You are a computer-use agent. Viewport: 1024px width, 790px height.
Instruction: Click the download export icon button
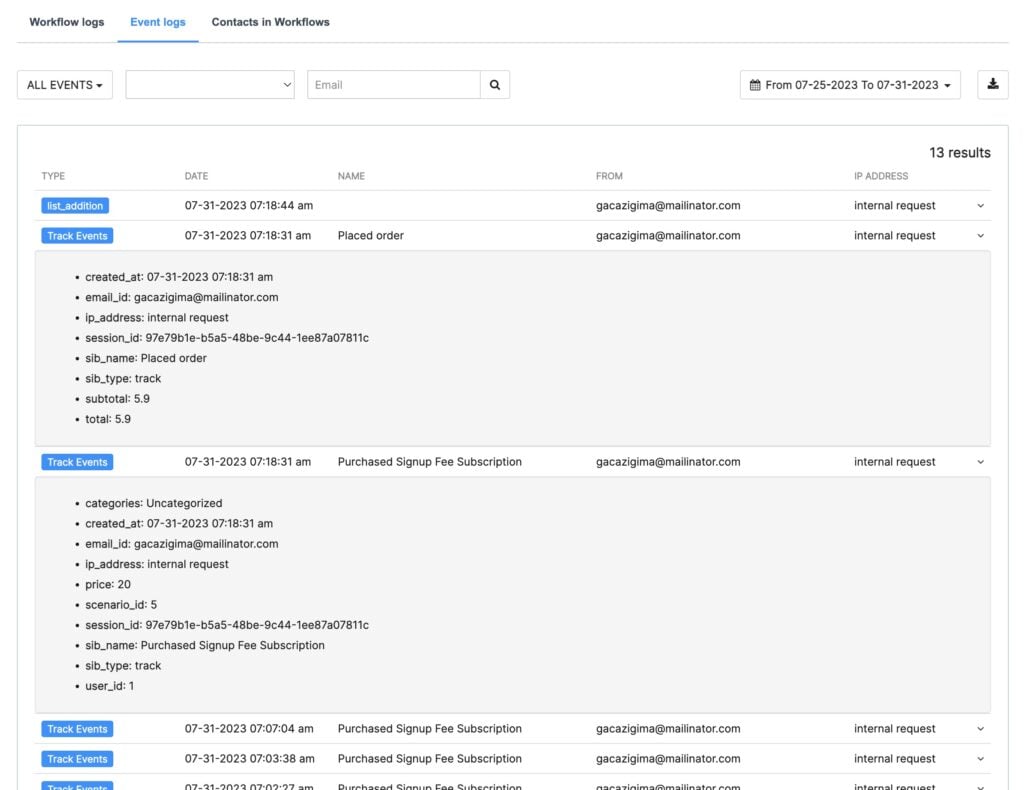tap(993, 85)
